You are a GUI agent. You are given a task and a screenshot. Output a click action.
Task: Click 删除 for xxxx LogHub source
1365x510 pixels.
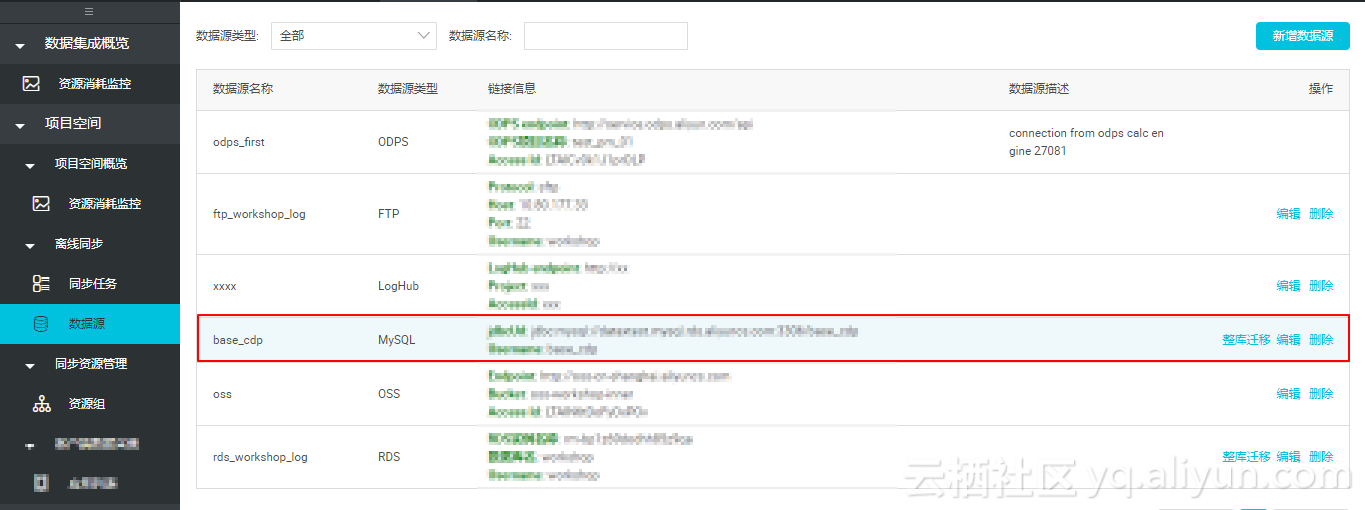pos(1321,286)
